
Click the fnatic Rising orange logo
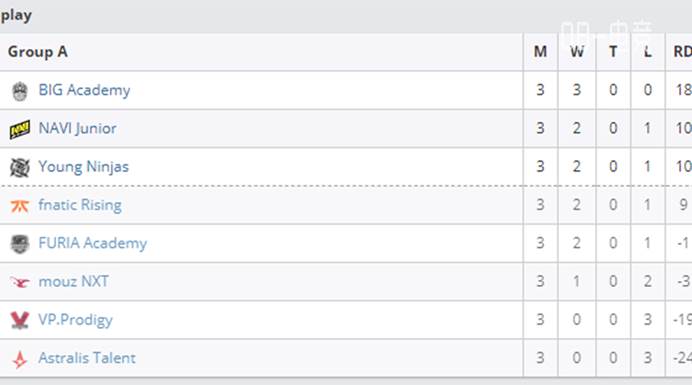coord(19,206)
